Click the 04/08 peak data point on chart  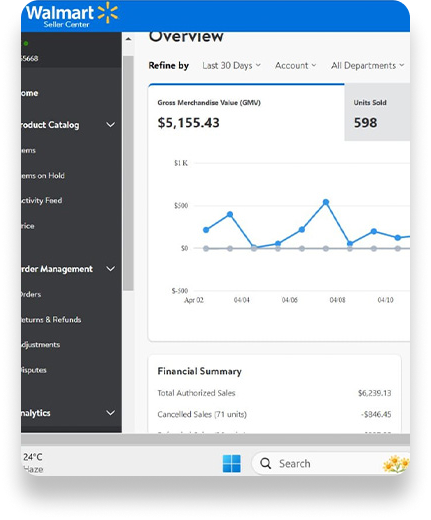point(326,202)
